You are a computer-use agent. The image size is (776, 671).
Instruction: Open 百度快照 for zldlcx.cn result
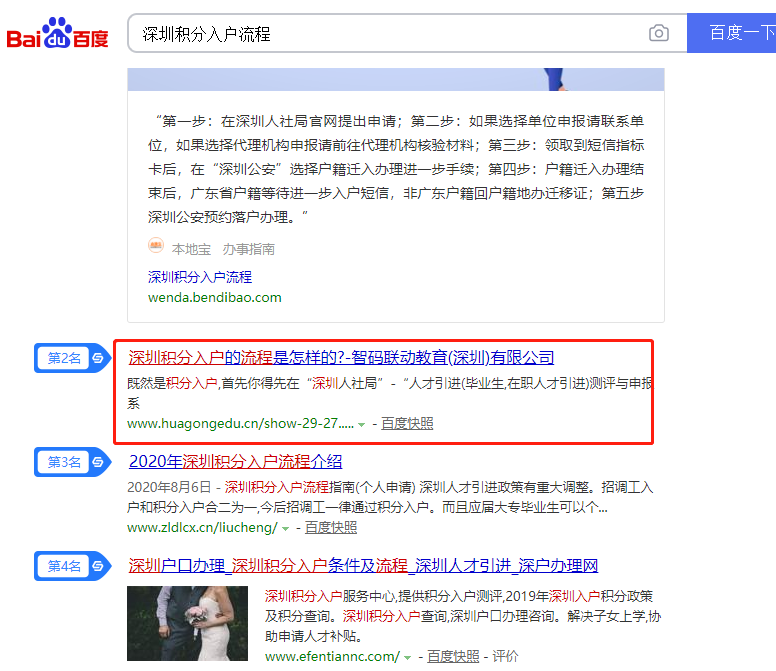pos(331,527)
